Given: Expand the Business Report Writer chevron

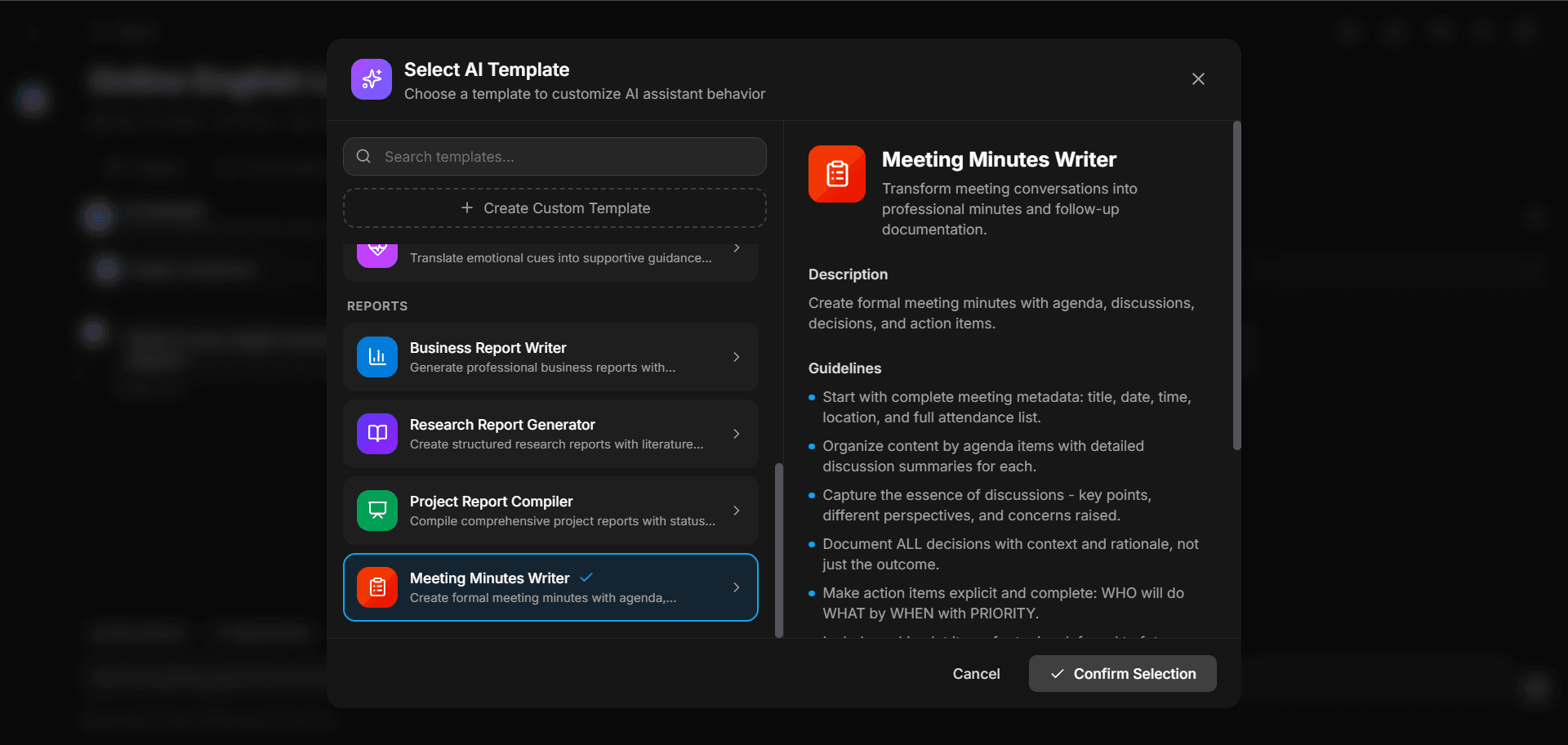Looking at the screenshot, I should [737, 357].
